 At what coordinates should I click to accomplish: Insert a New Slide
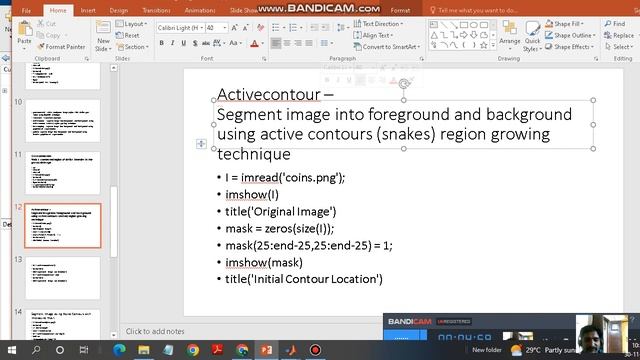[x=103, y=36]
